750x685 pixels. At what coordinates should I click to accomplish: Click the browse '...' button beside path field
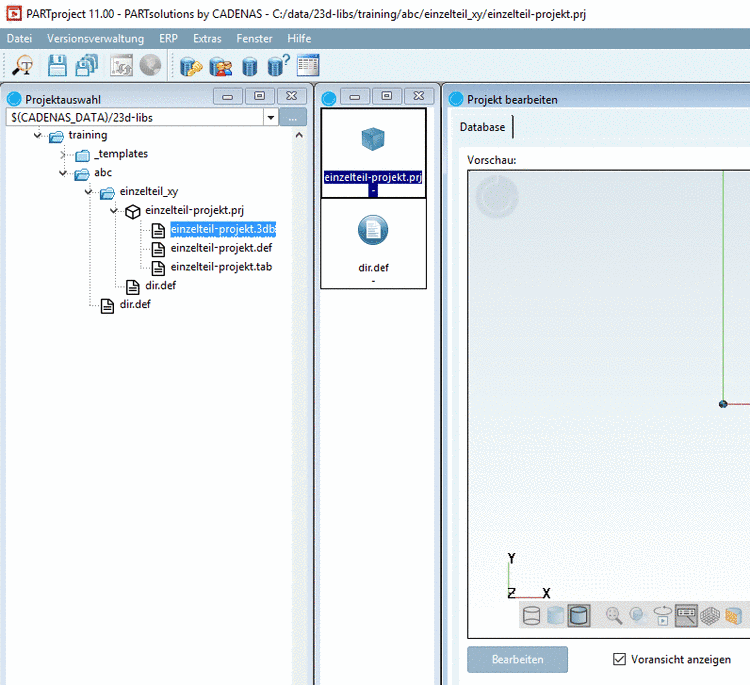(x=293, y=117)
